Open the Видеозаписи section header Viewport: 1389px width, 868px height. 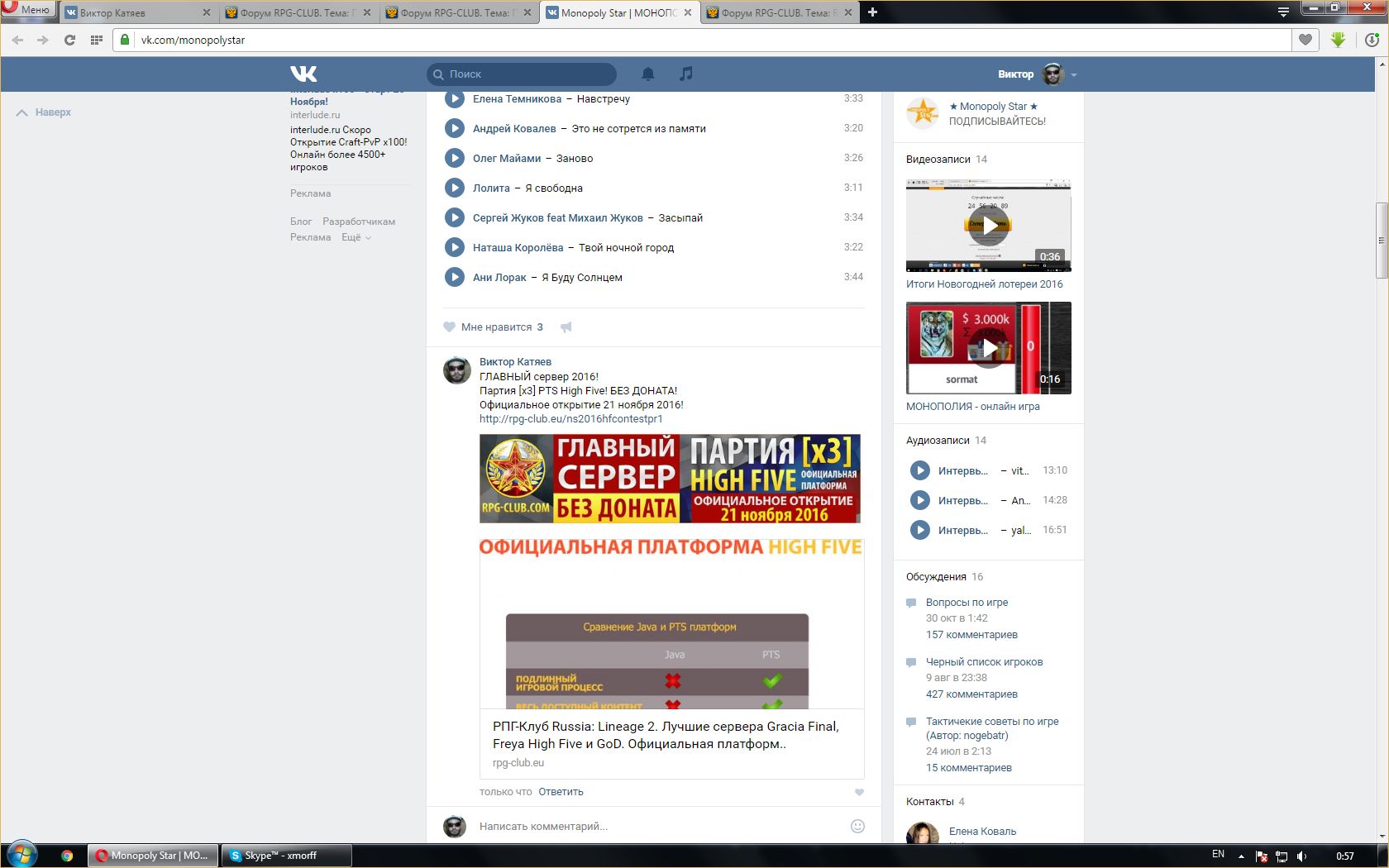coord(947,160)
